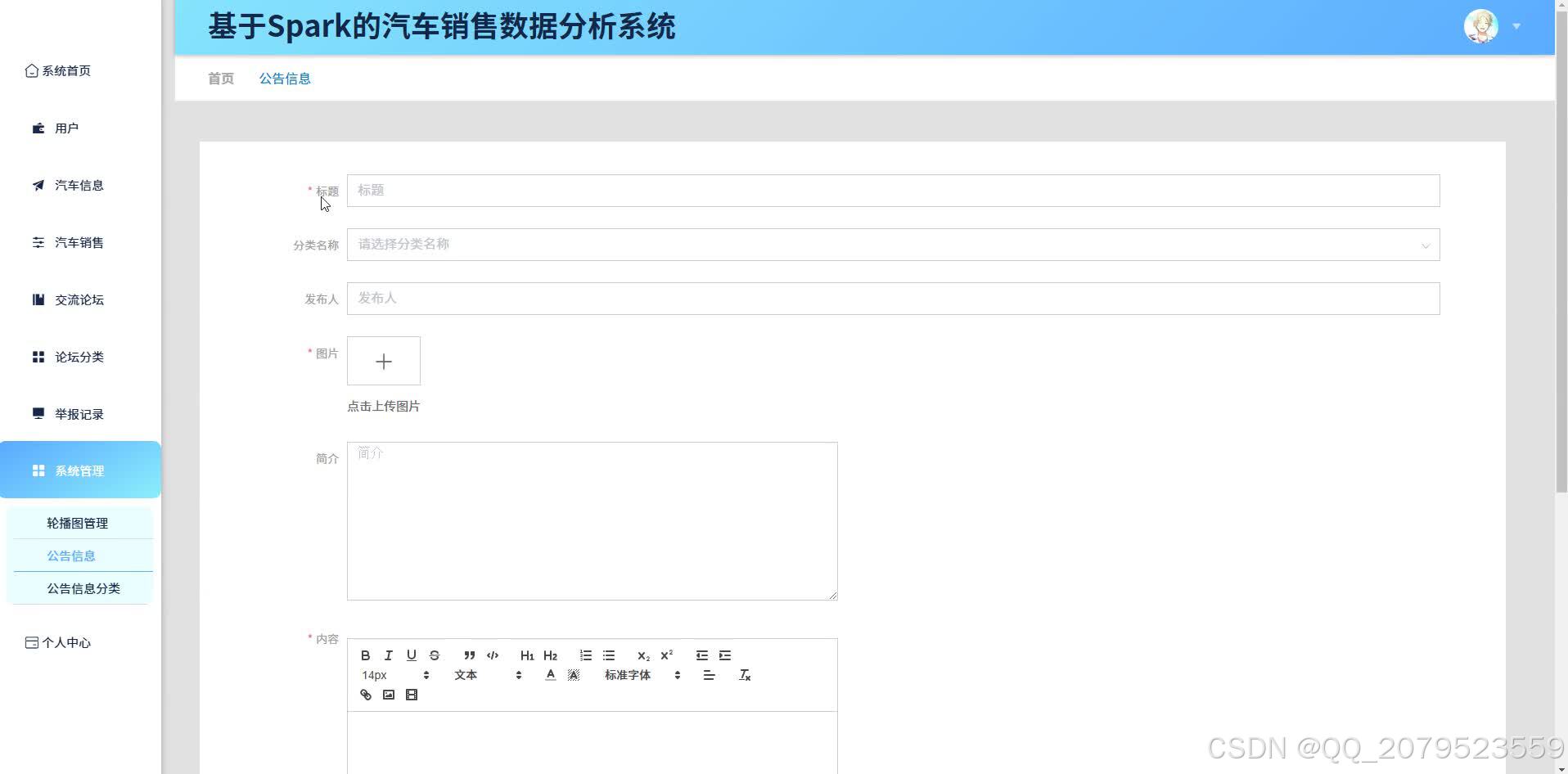Click the user avatar in header
The width and height of the screenshot is (1568, 774).
coord(1481,26)
